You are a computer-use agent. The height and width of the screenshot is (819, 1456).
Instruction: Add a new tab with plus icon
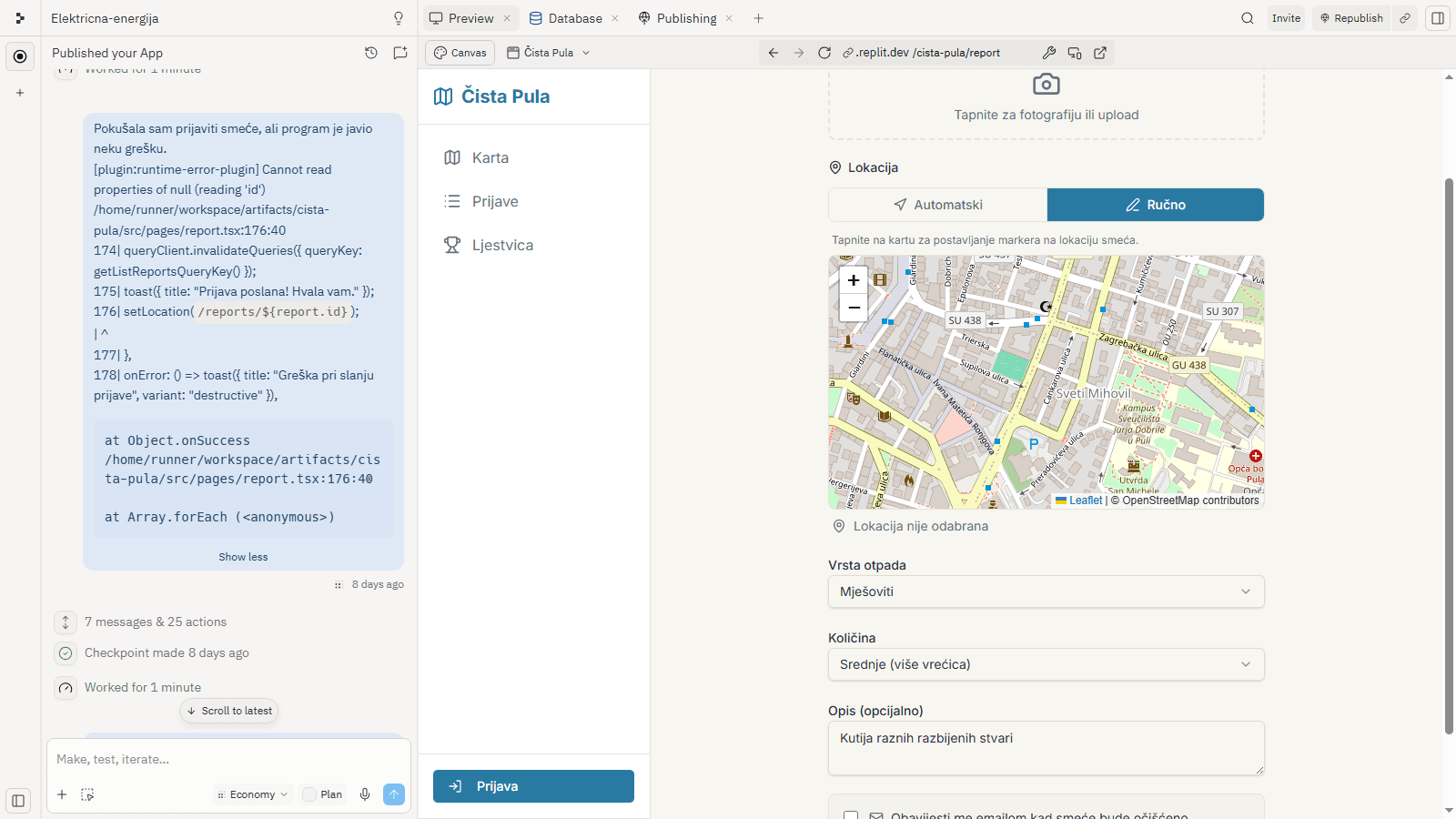[x=758, y=18]
